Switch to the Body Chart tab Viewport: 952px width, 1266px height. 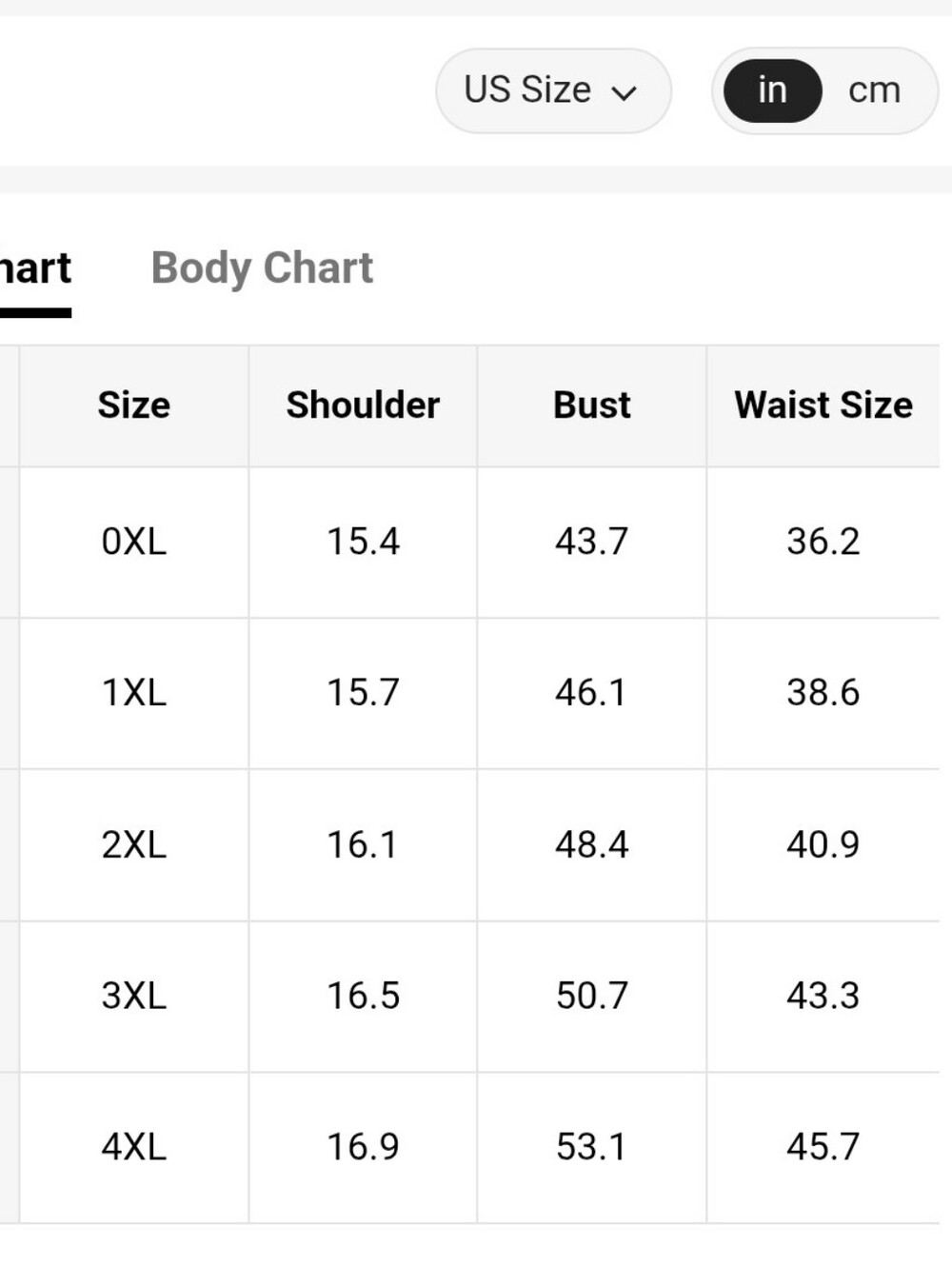click(262, 268)
